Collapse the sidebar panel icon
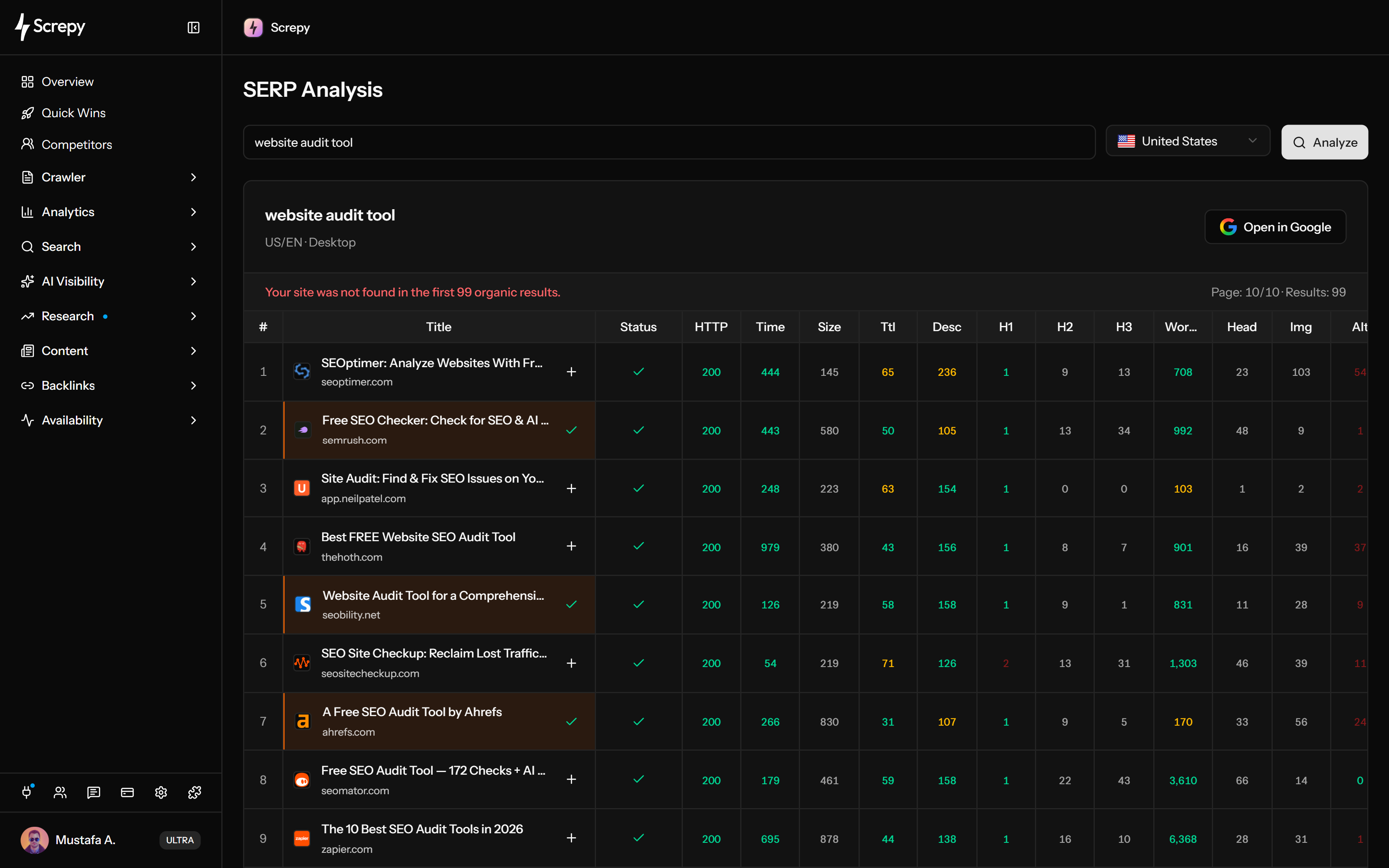Image resolution: width=1389 pixels, height=868 pixels. 194,27
